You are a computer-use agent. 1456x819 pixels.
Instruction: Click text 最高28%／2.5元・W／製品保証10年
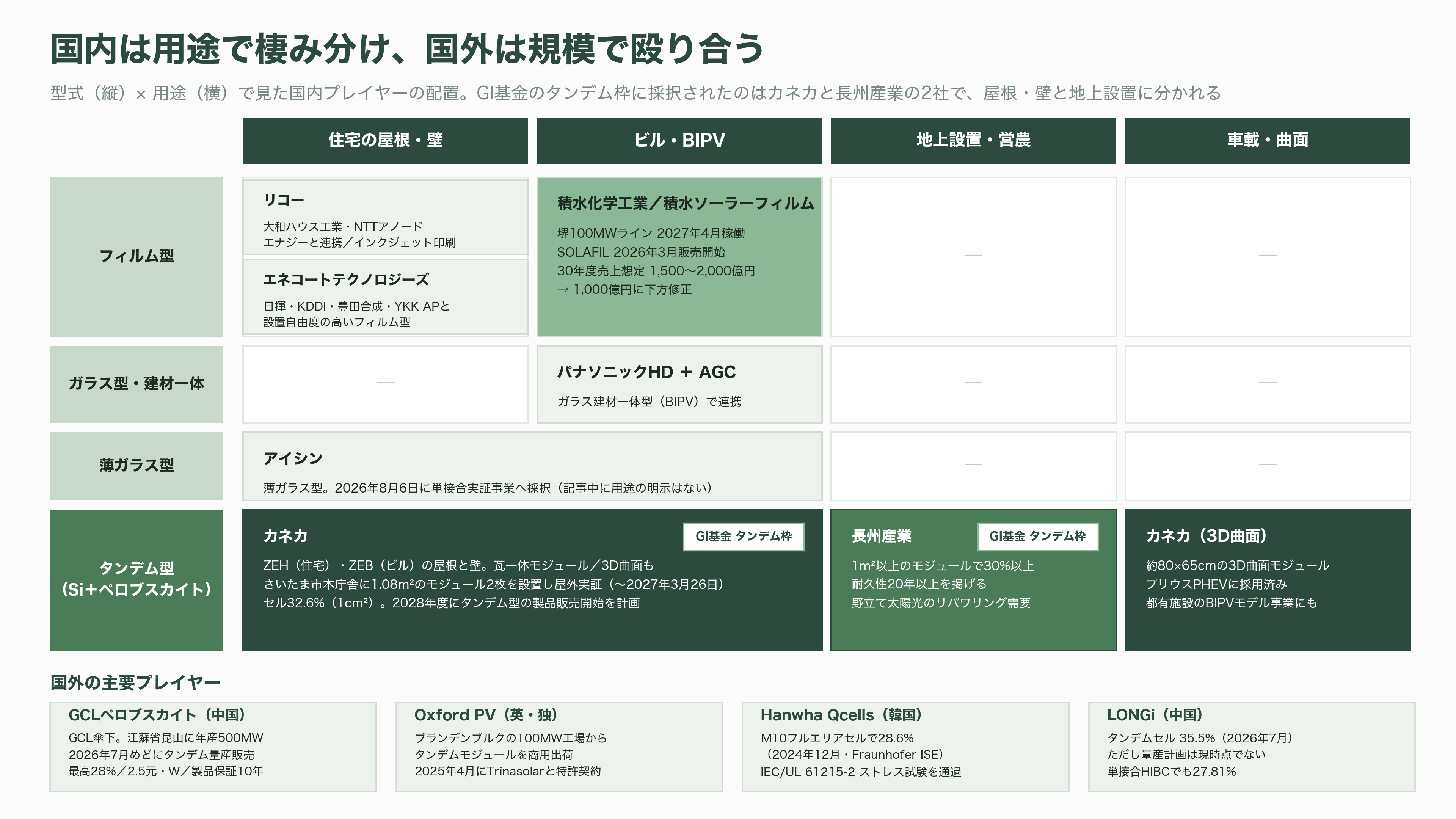(166, 771)
